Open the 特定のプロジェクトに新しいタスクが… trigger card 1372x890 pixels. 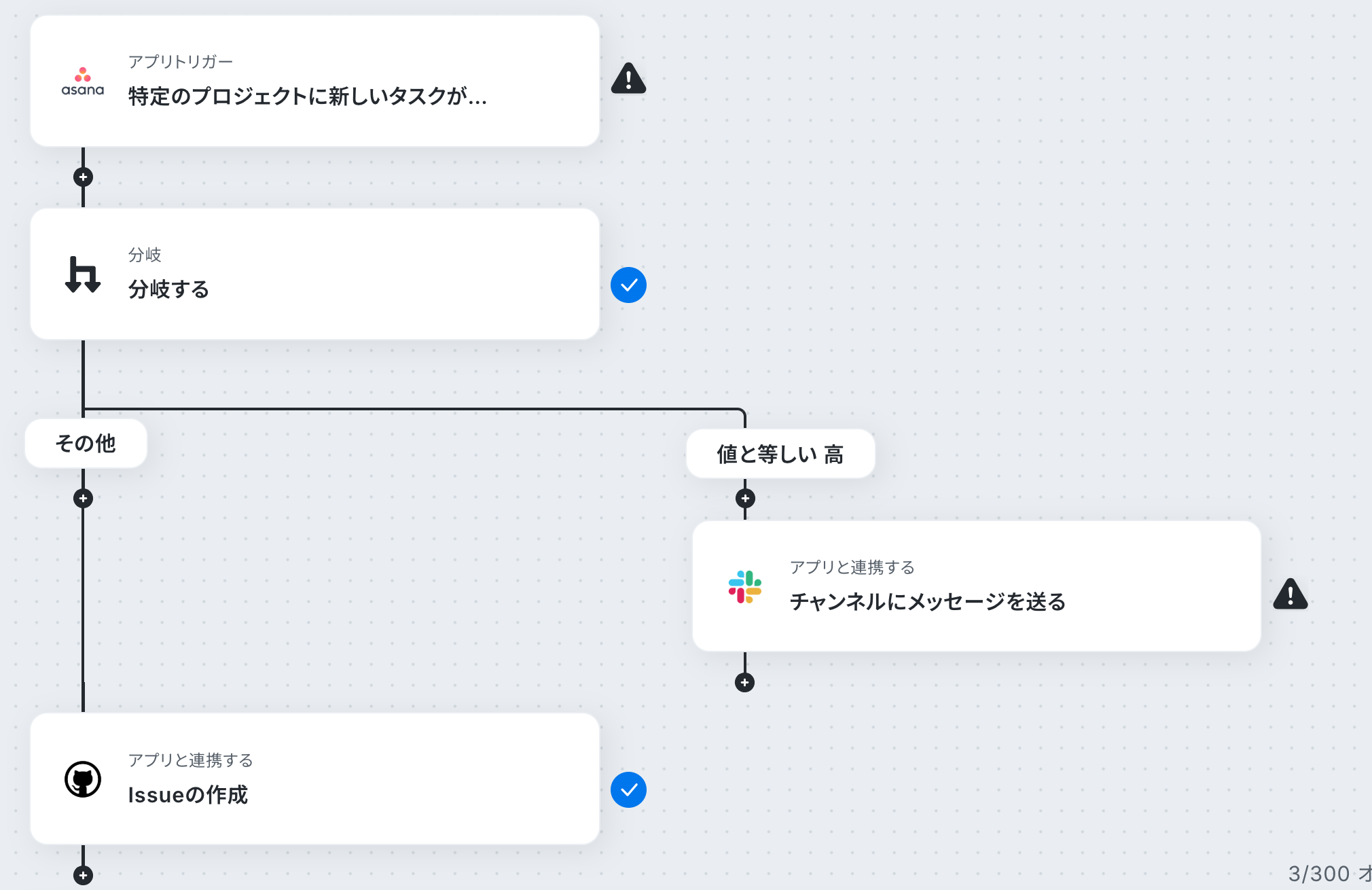[x=315, y=81]
